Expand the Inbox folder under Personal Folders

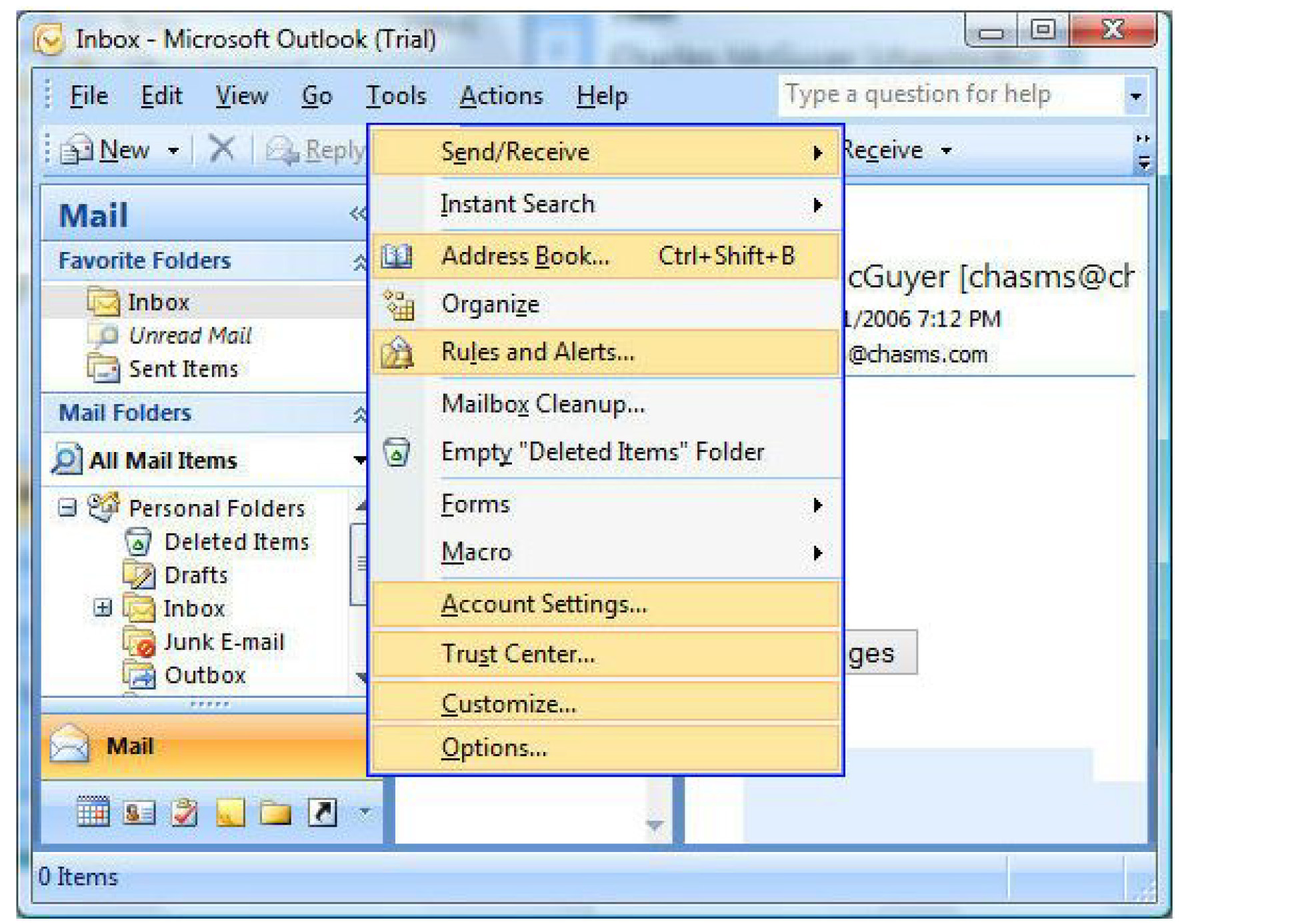102,608
